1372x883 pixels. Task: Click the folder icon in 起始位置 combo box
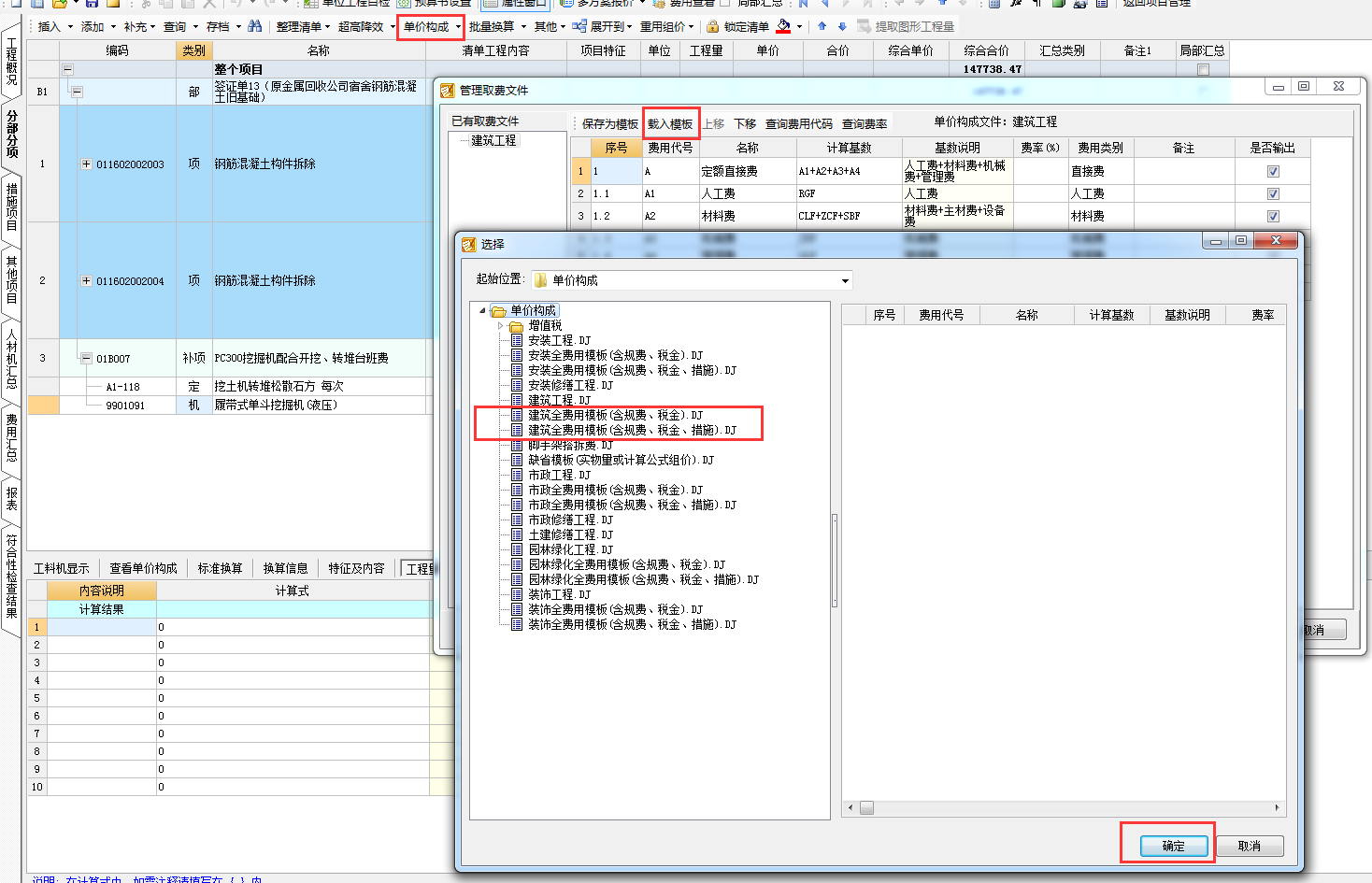[541, 280]
